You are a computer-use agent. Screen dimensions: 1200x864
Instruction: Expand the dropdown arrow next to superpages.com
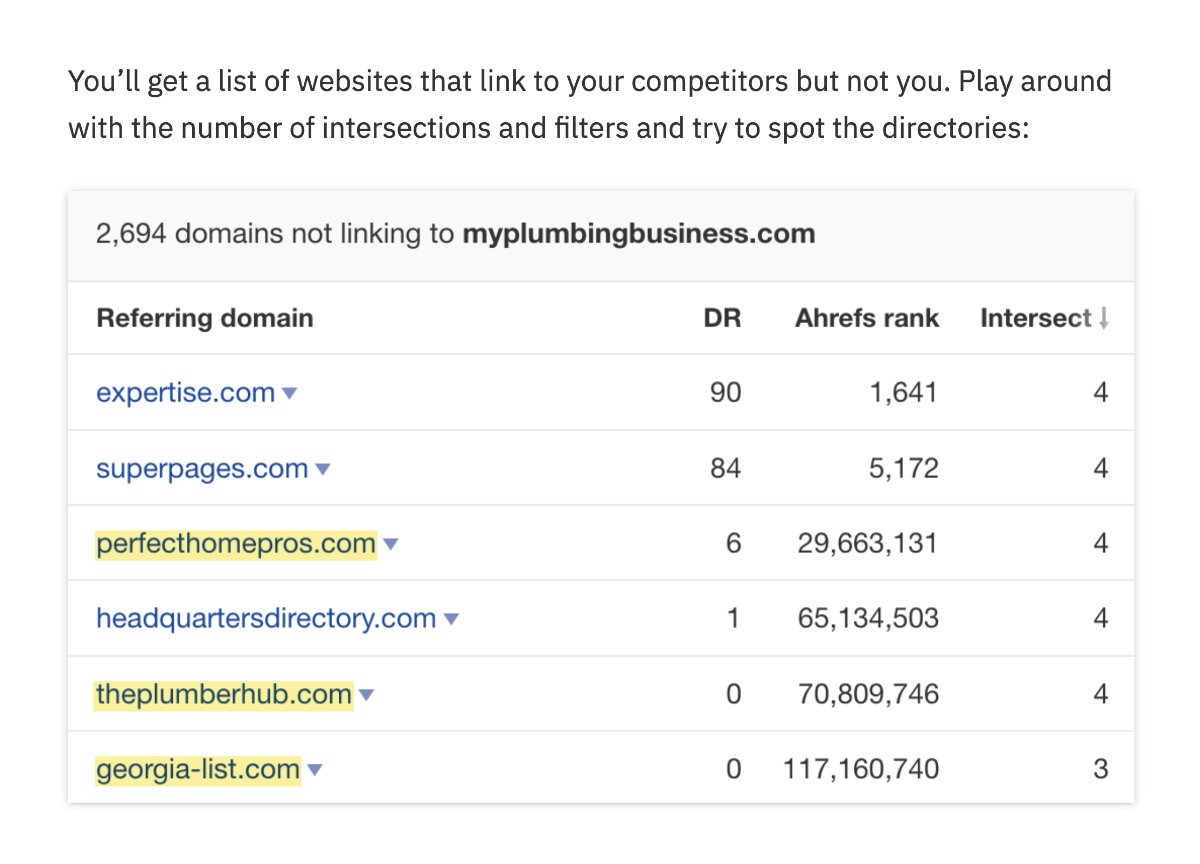coord(322,469)
